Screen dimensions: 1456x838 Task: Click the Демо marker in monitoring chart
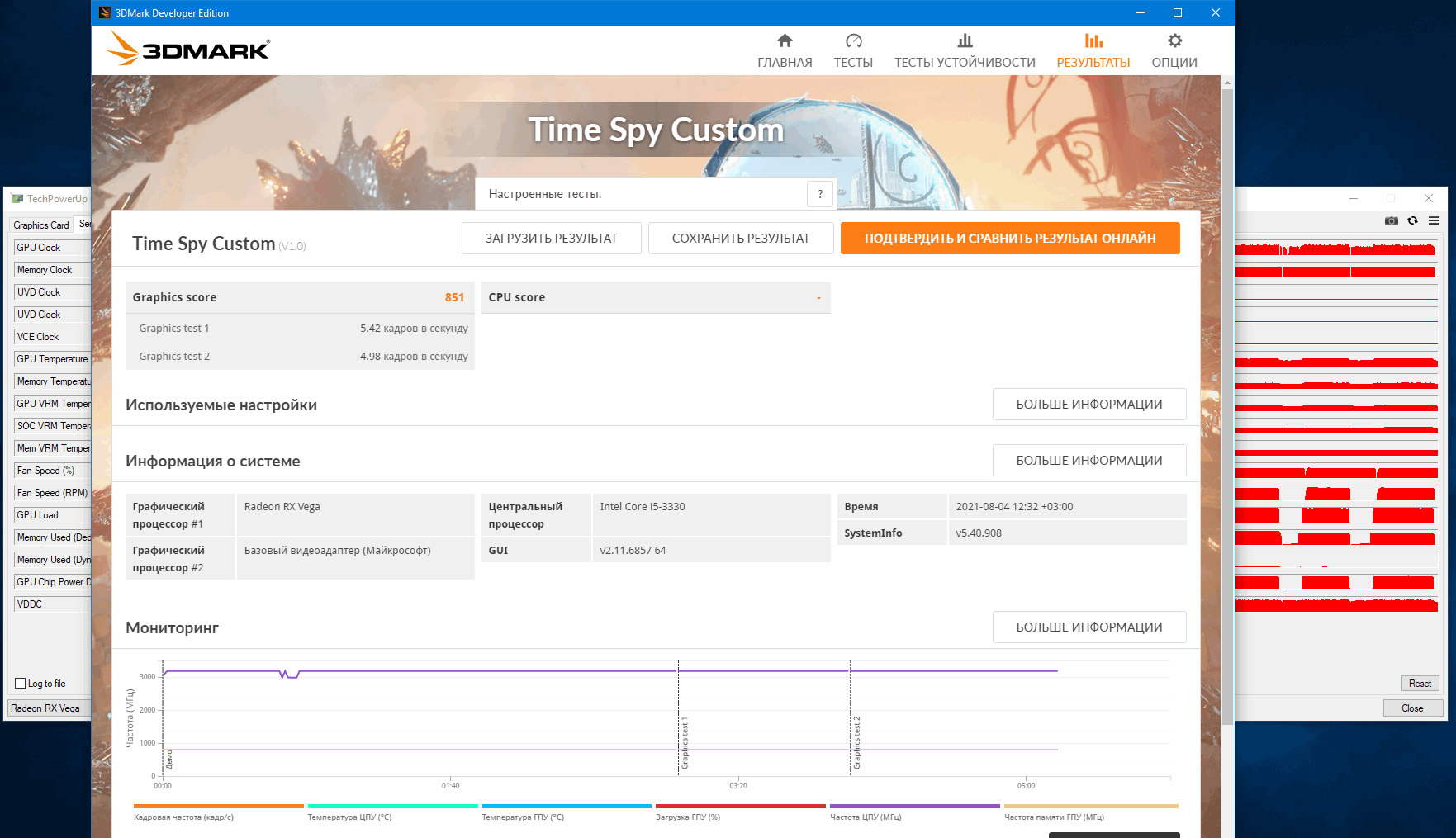(x=168, y=760)
